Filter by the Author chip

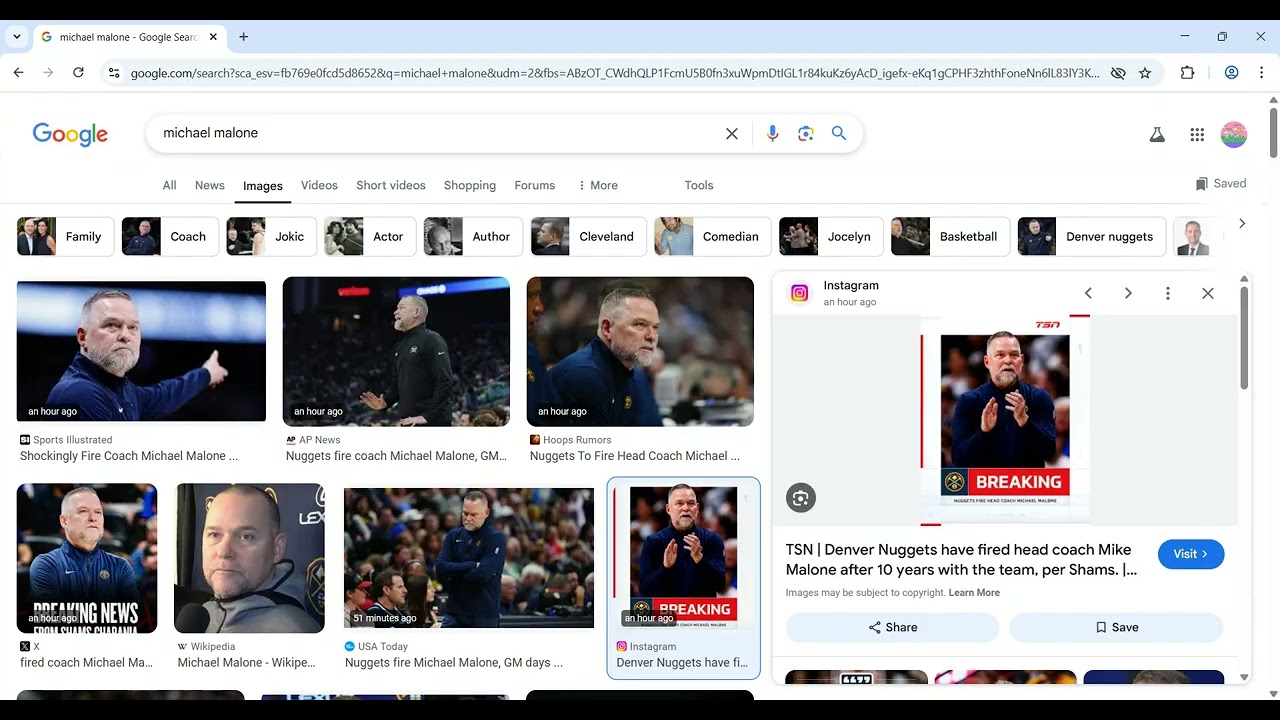(x=473, y=237)
